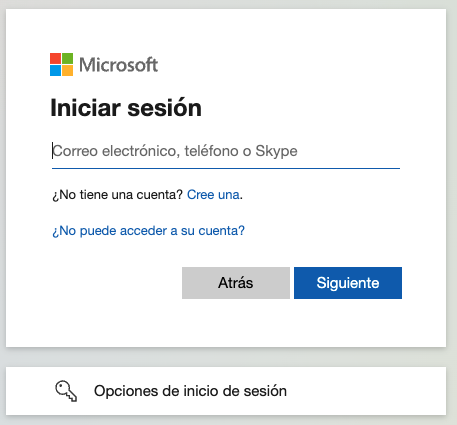
Task: Select 'Opciones de inicio de sesión' label
Action: [x=190, y=391]
